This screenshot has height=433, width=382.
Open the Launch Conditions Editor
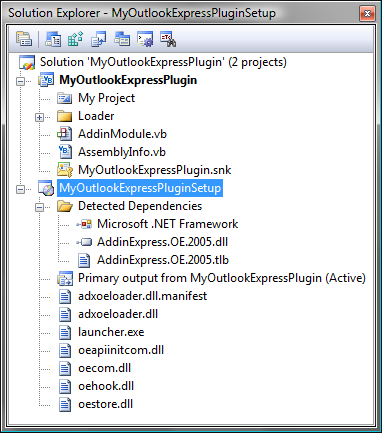(168, 40)
